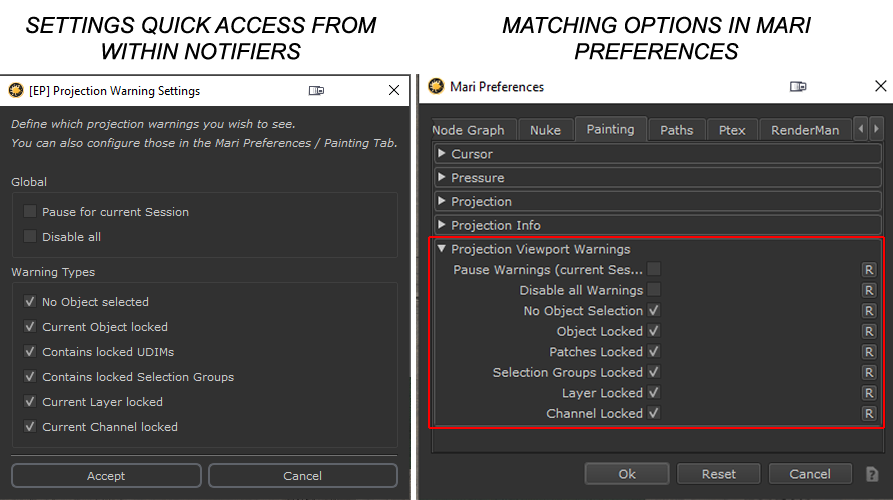The image size is (893, 500).
Task: Close the Projection Warning Settings dialog
Action: pos(393,91)
